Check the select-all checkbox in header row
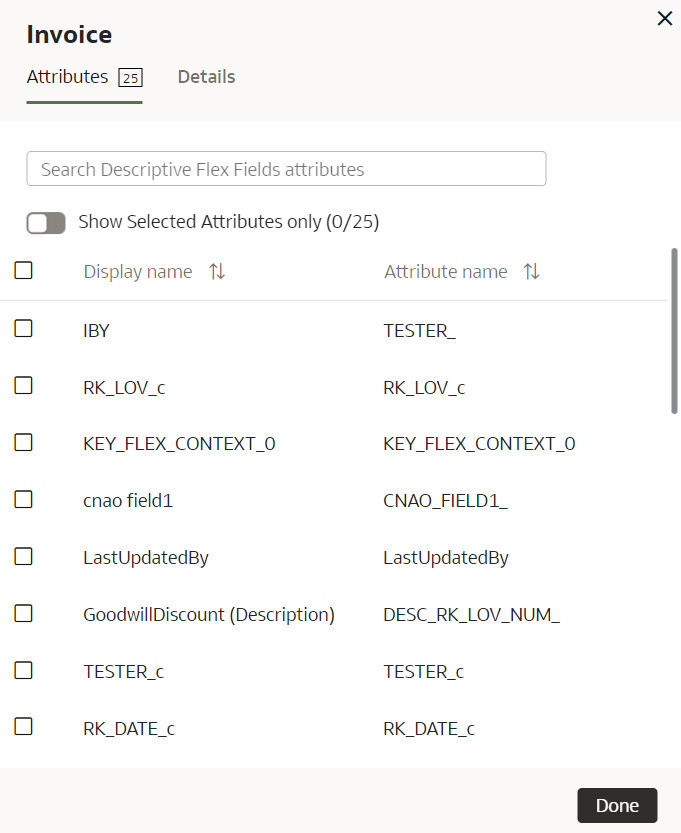This screenshot has width=681, height=833. point(23,269)
